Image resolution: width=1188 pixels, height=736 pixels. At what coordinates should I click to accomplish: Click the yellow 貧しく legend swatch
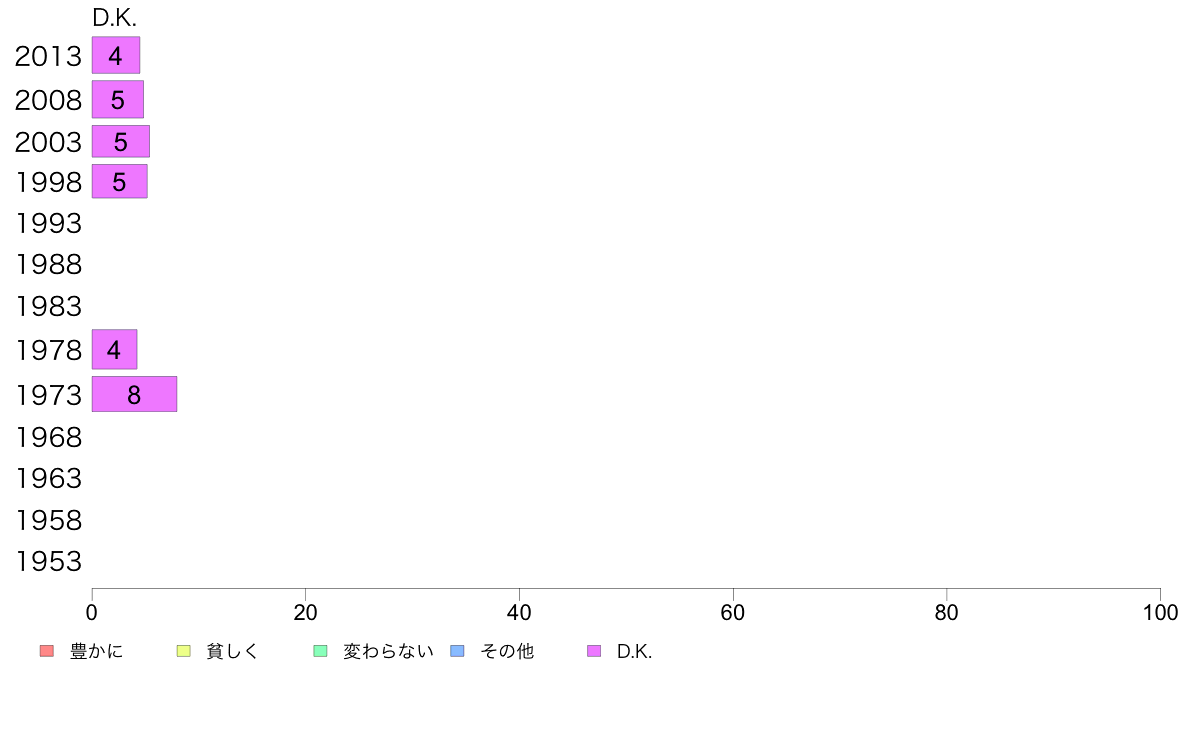183,651
